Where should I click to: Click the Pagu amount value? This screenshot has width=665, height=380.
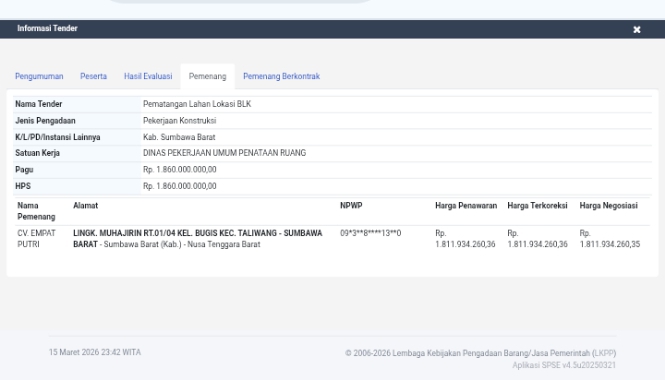pos(179,169)
